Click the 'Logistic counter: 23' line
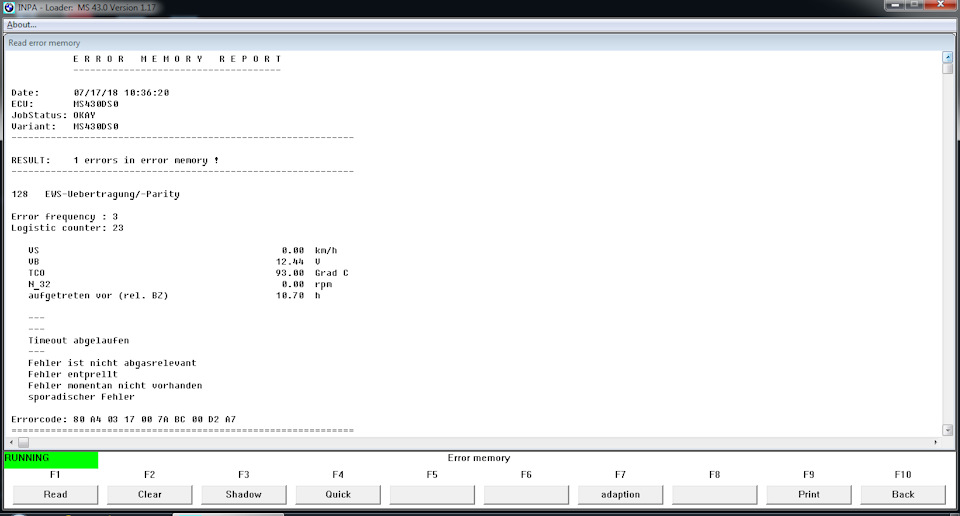Image resolution: width=960 pixels, height=516 pixels. coord(67,228)
